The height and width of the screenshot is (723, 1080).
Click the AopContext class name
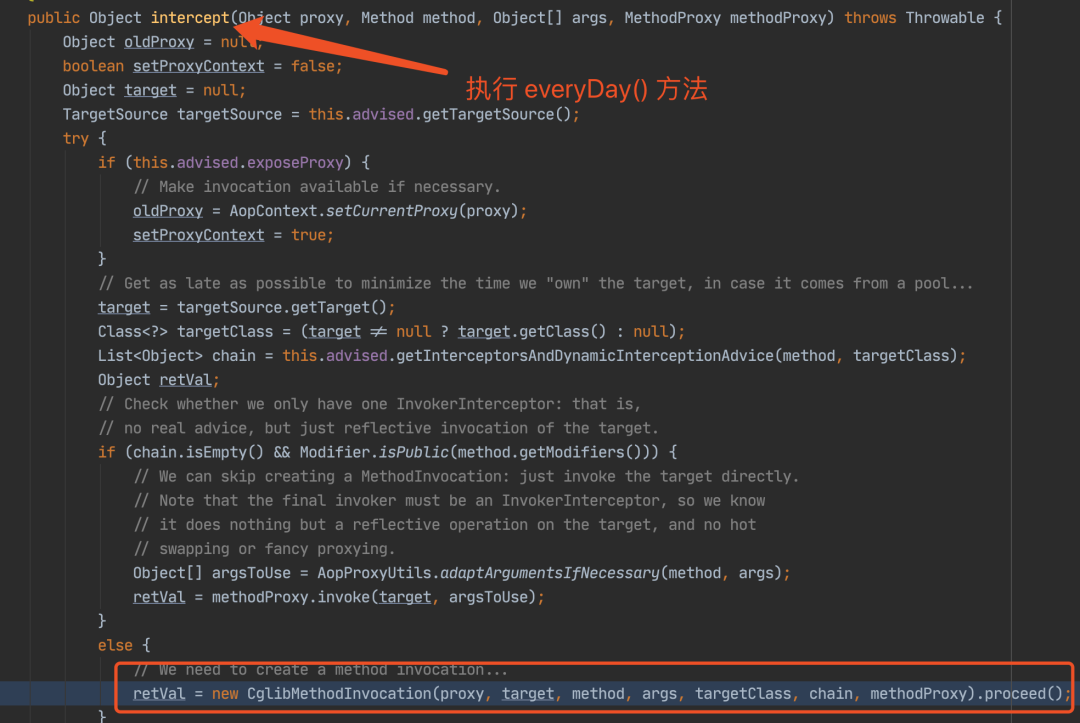[x=273, y=211]
